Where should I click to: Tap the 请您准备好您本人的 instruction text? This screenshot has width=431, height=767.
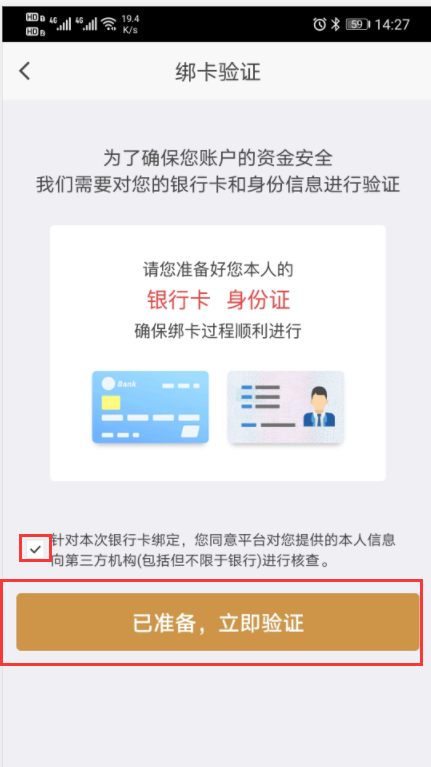pyautogui.click(x=218, y=269)
